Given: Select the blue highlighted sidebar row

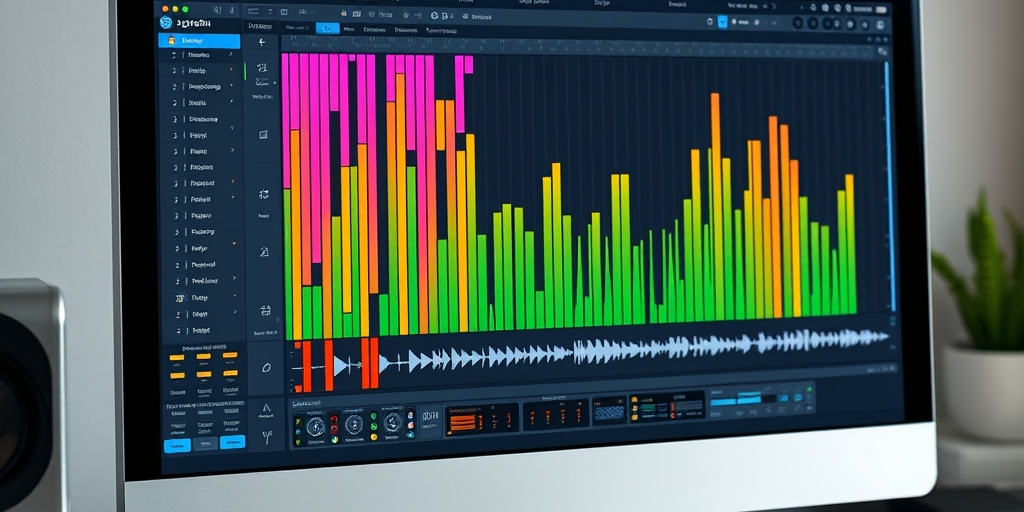Looking at the screenshot, I should [x=199, y=40].
